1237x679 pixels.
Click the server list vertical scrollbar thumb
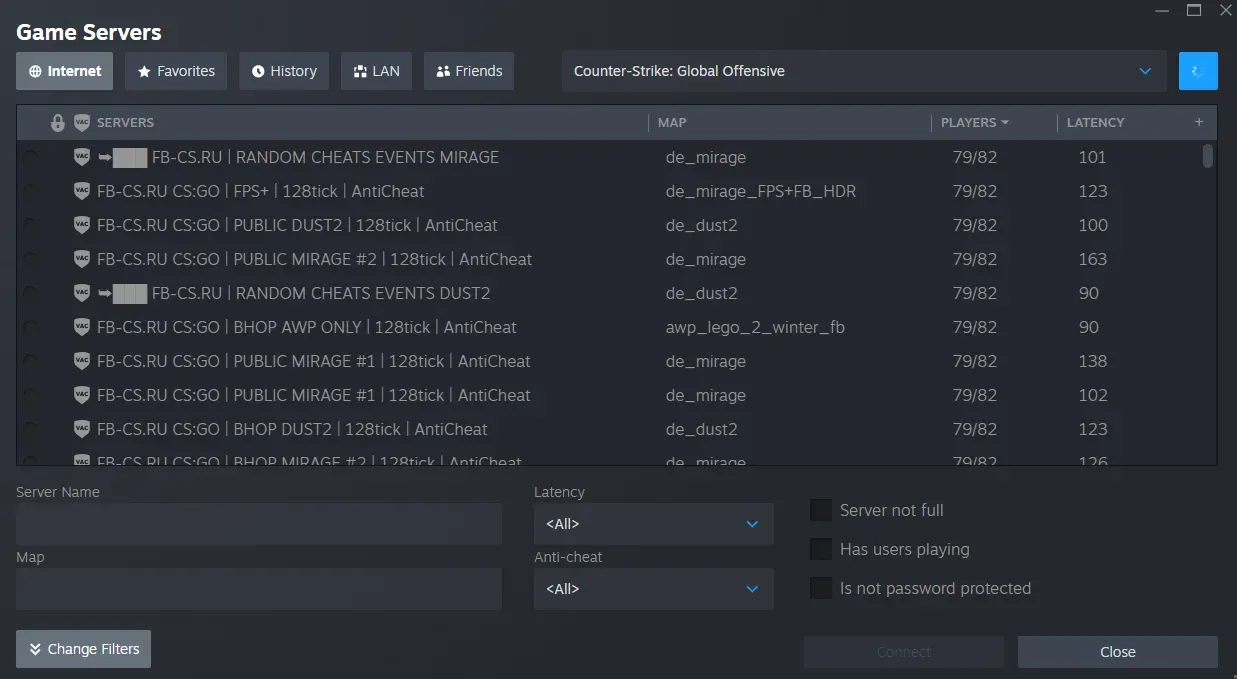[x=1208, y=156]
